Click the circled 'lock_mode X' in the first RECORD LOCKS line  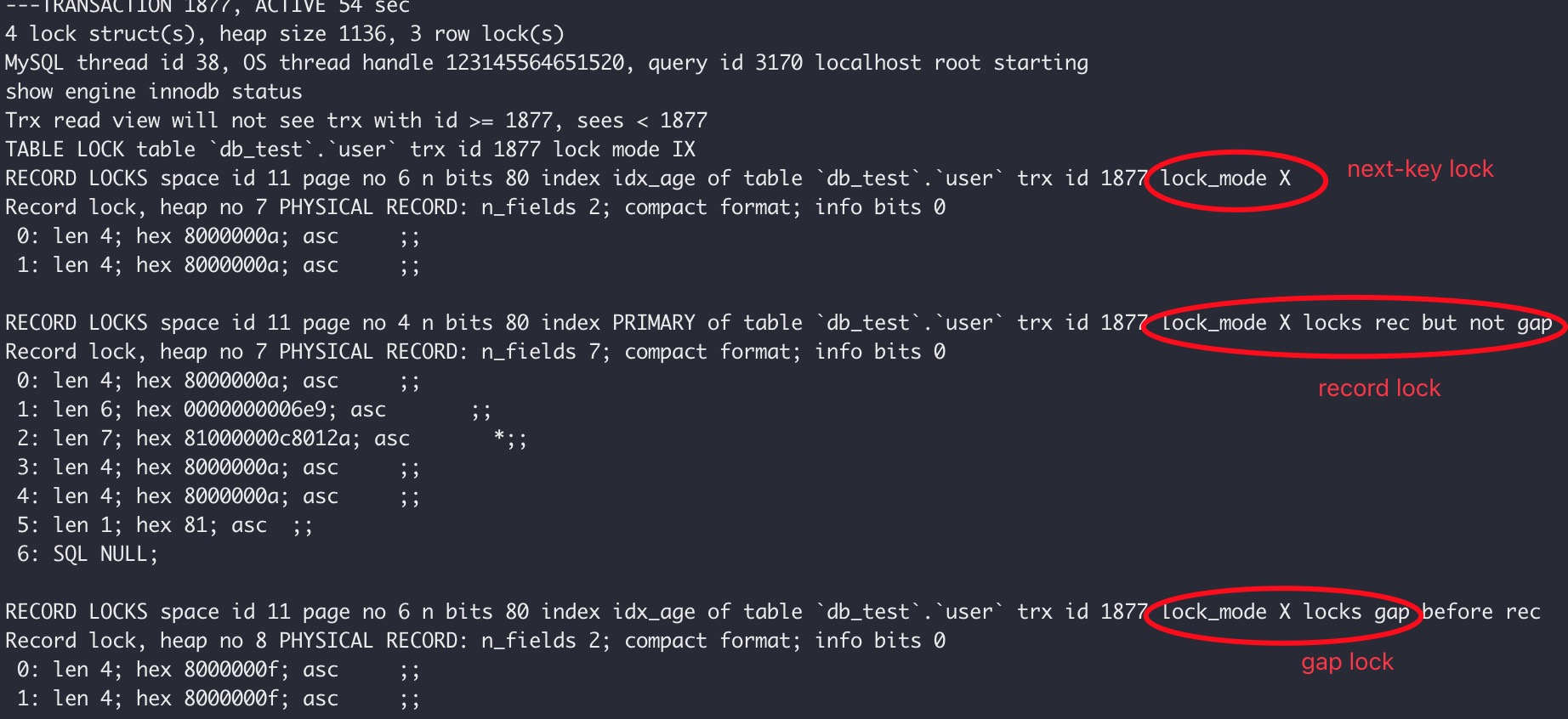coord(1225,178)
